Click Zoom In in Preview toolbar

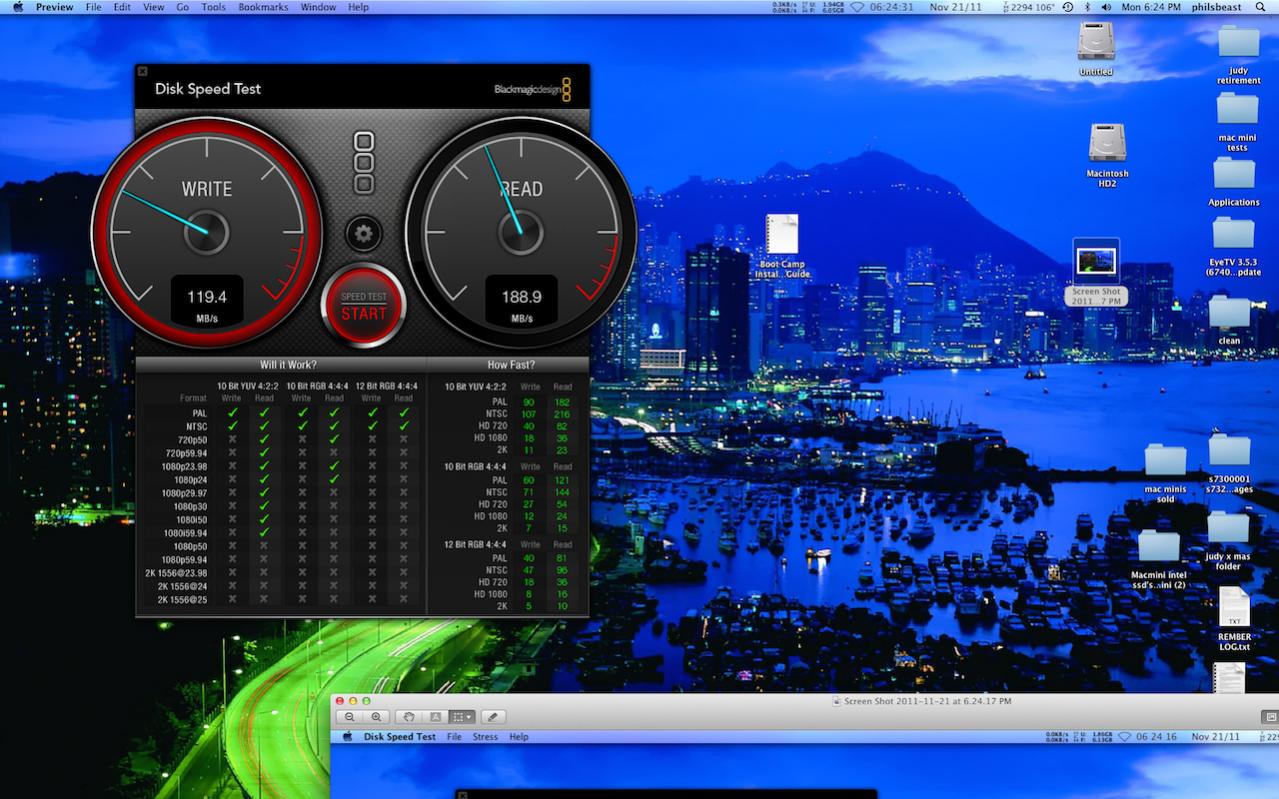(x=376, y=717)
